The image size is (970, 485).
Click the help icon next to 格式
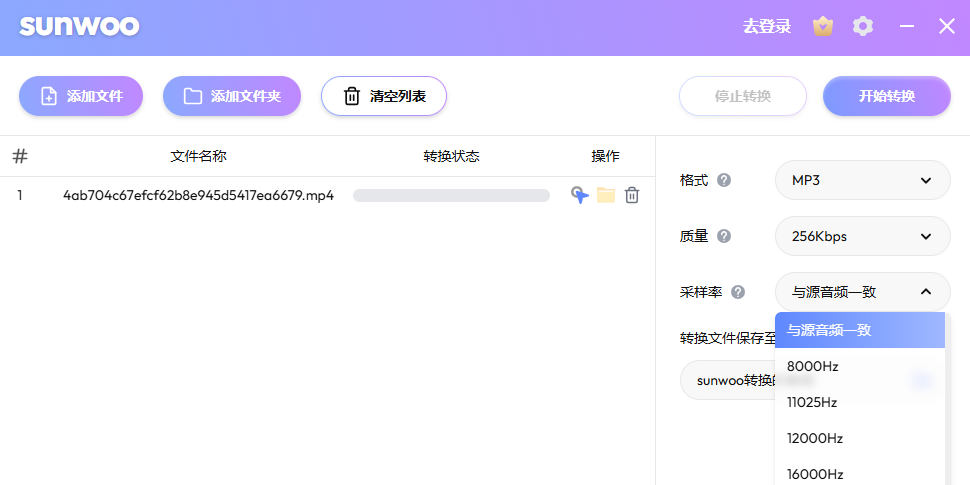tap(724, 181)
